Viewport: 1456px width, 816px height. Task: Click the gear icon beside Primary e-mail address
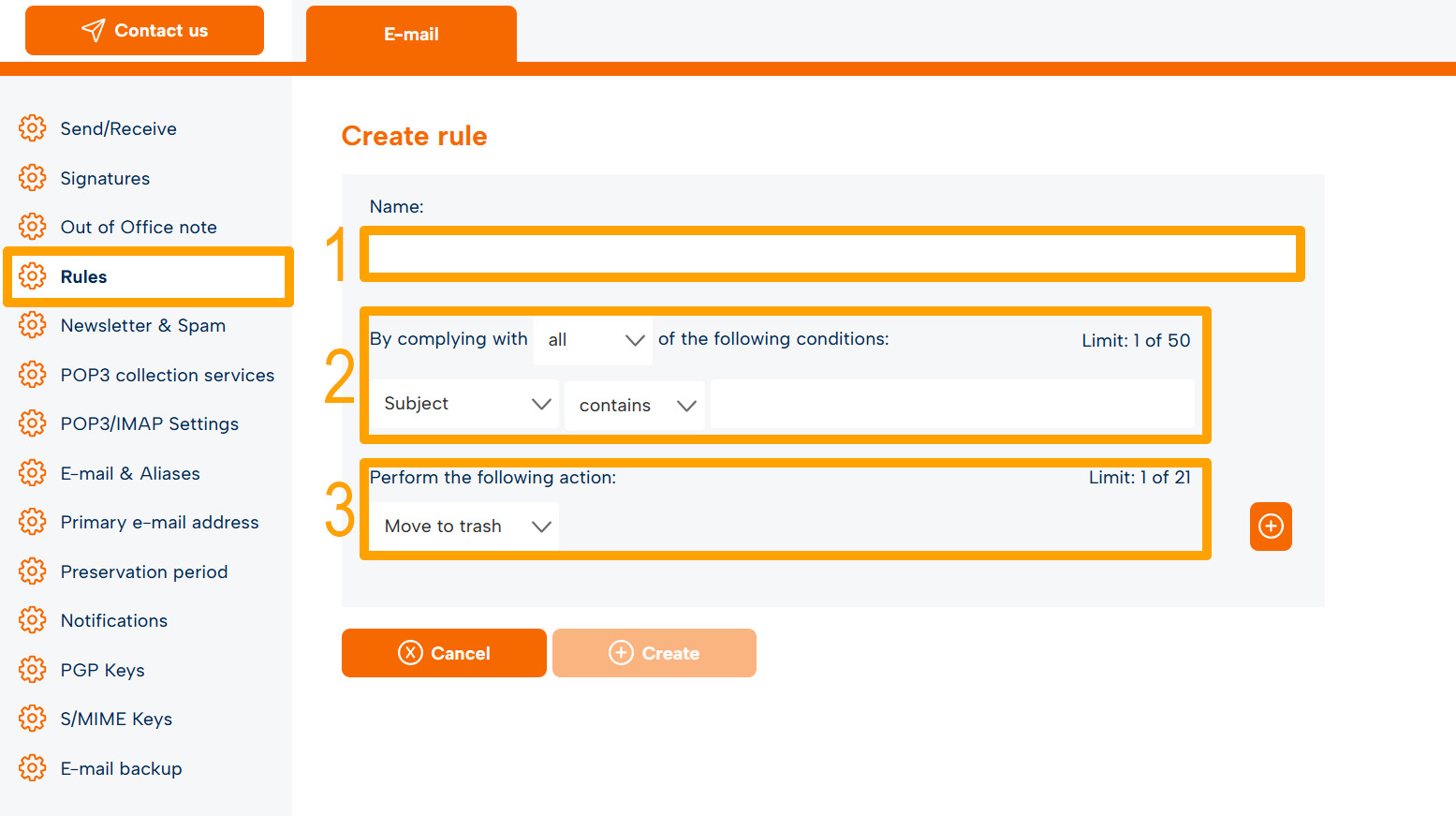[32, 522]
